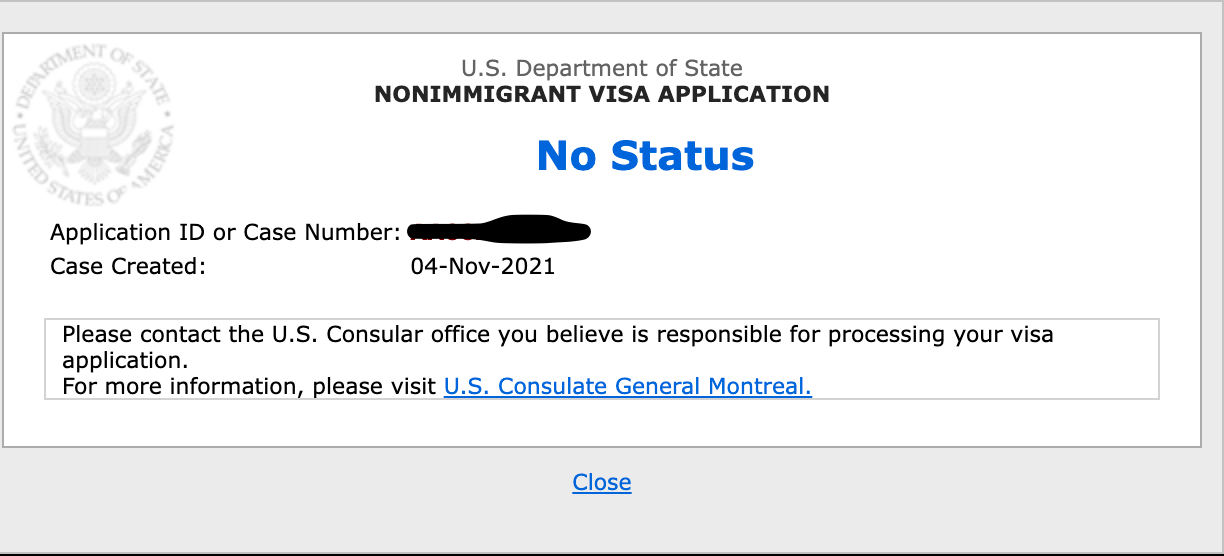This screenshot has width=1224, height=556.
Task: Click the blacked-out case number value
Action: [500, 229]
